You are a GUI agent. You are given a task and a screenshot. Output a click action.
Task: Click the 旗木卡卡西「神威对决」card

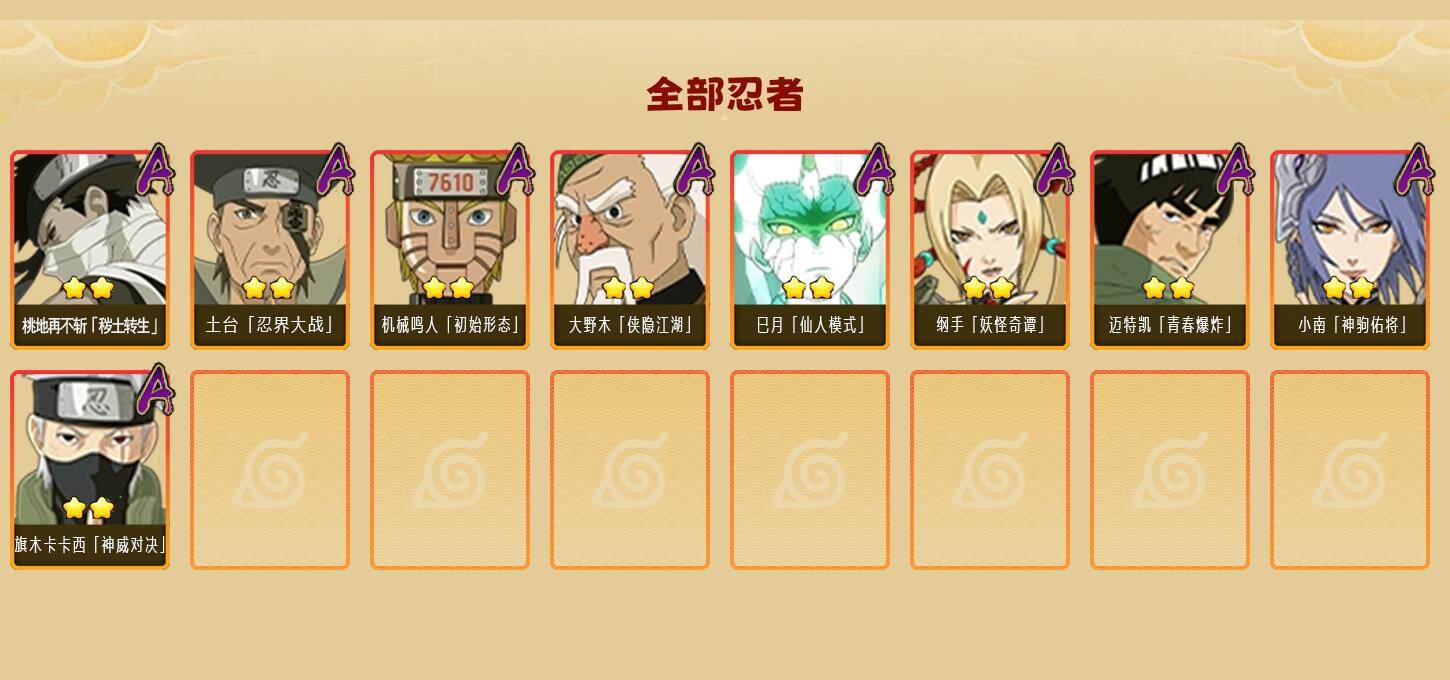[90, 470]
